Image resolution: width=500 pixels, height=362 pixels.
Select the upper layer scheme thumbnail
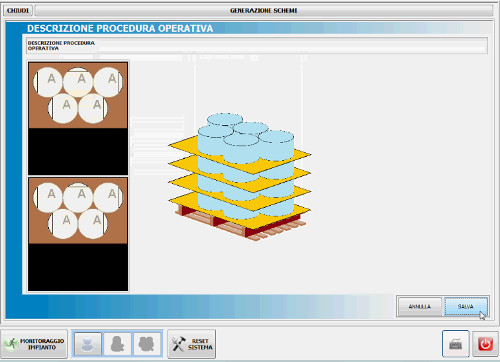point(78,95)
